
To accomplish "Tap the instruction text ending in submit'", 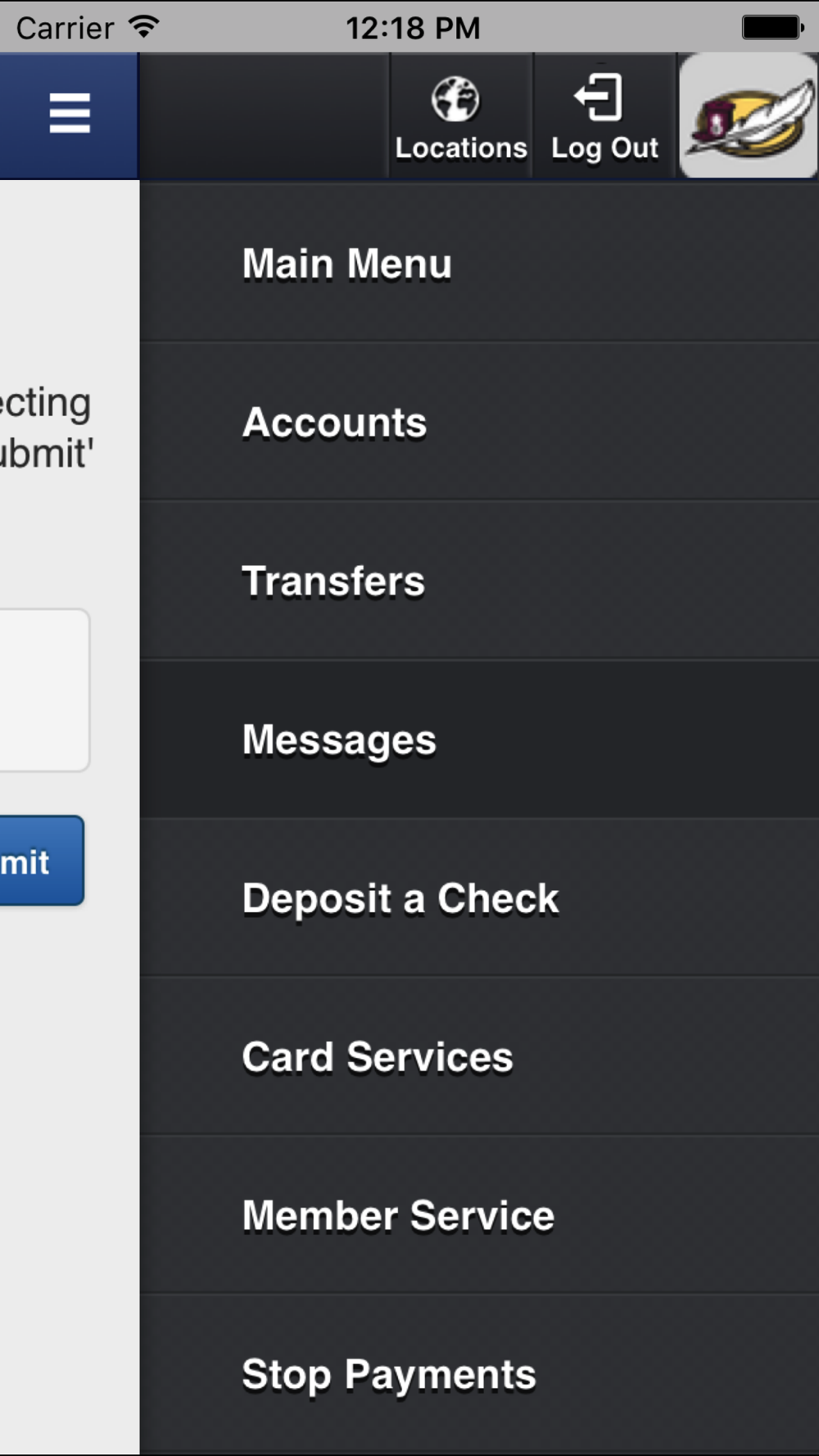I will (x=46, y=427).
